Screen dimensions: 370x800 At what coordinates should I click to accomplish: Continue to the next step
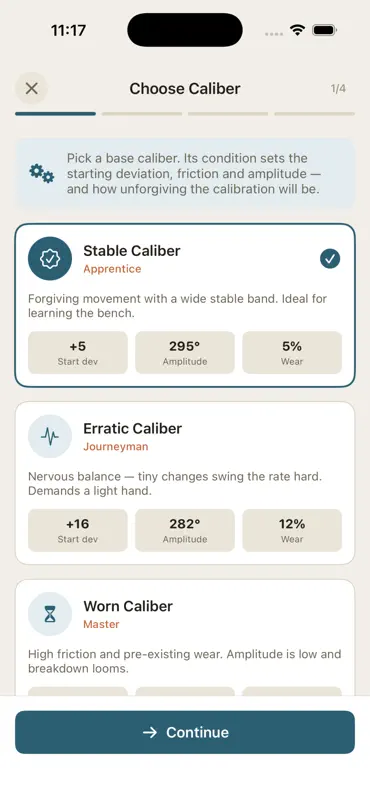click(185, 732)
